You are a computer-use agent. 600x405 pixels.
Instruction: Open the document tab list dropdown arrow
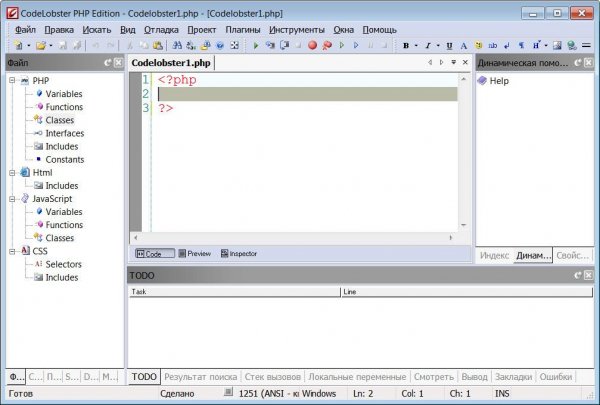[453, 62]
